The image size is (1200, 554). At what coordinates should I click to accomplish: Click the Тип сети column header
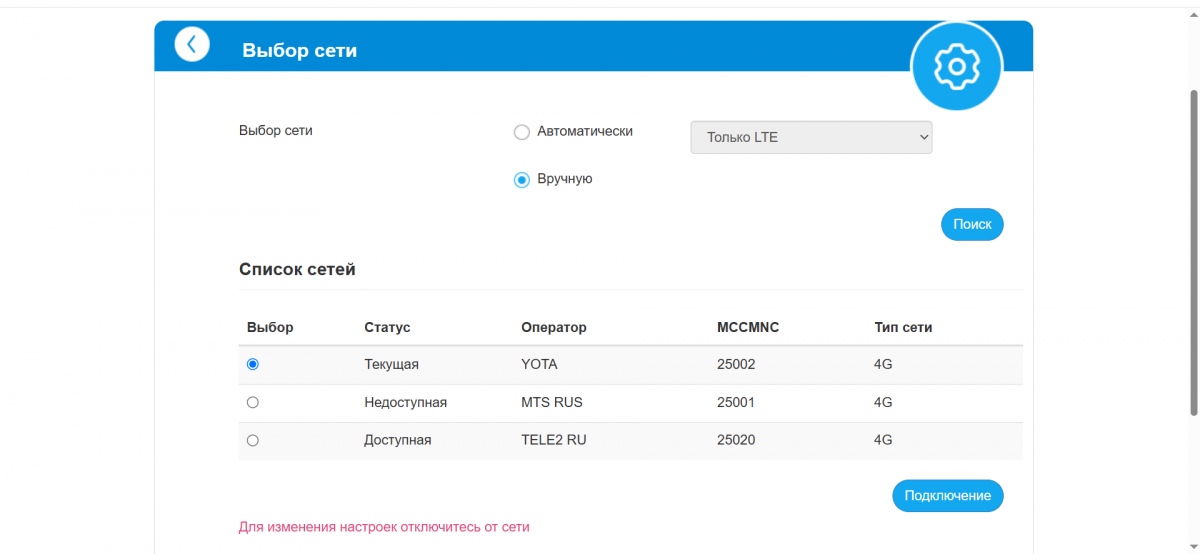pyautogui.click(x=903, y=328)
